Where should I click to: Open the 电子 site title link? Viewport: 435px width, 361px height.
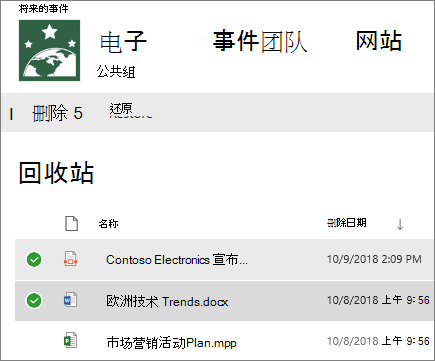tap(123, 42)
